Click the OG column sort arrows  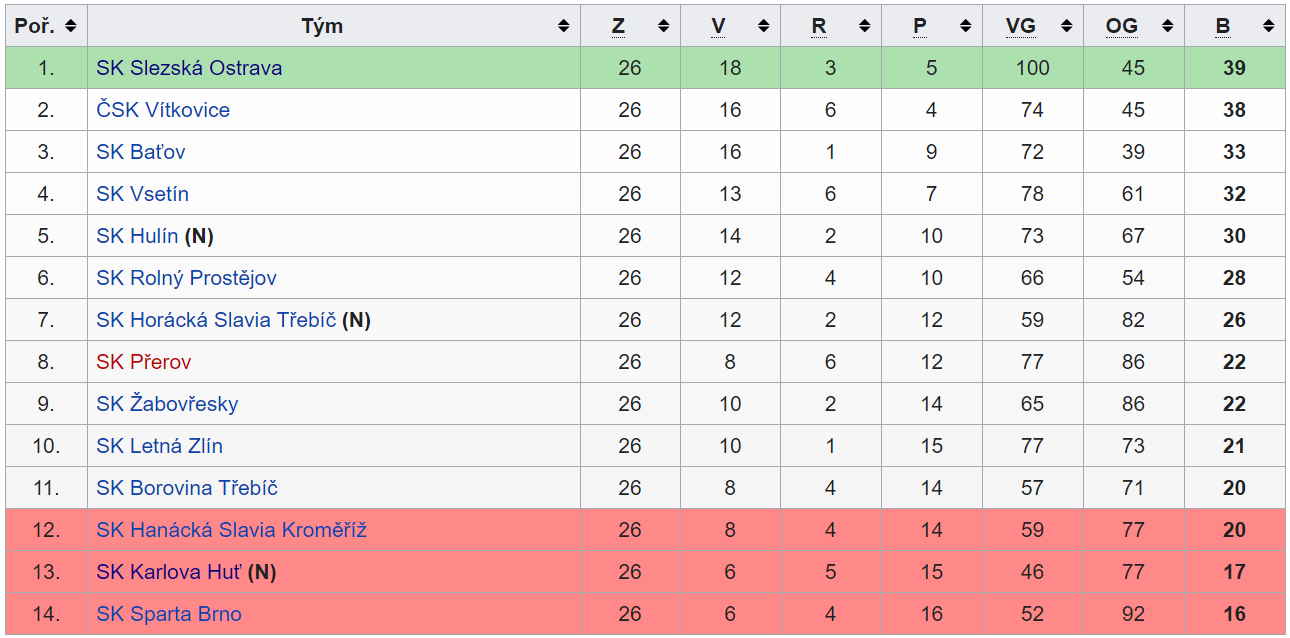pos(1168,26)
